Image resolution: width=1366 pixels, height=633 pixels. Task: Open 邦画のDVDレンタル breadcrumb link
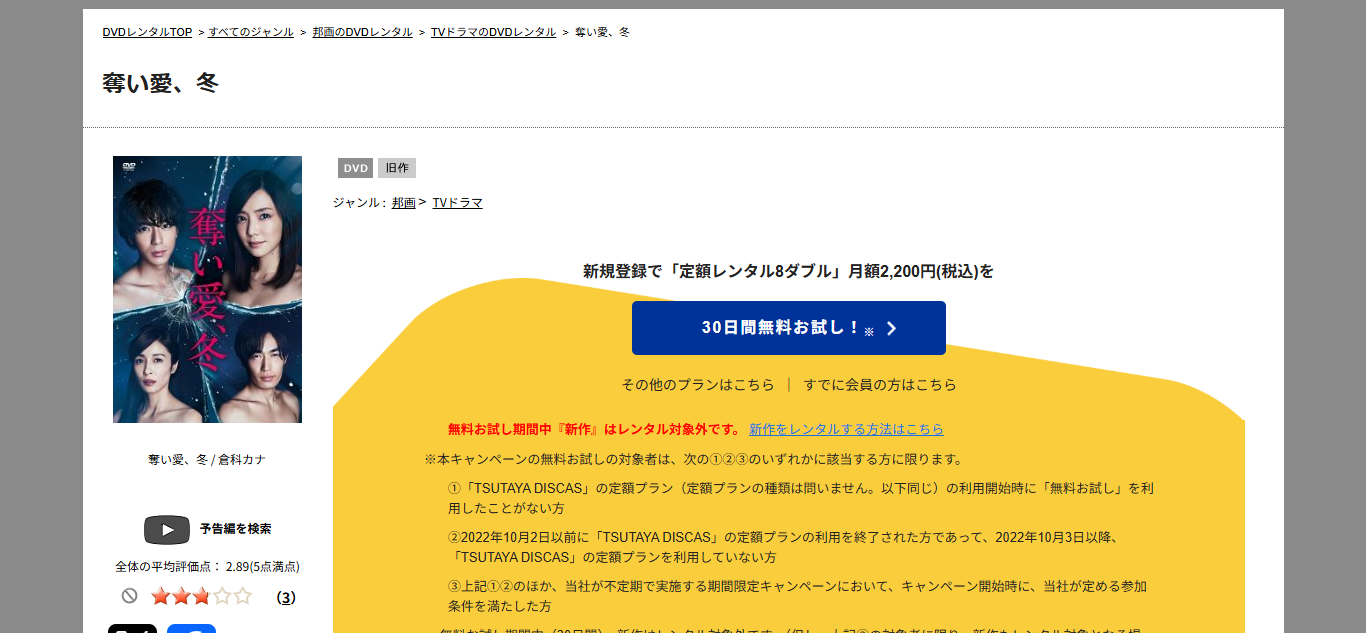click(x=362, y=32)
